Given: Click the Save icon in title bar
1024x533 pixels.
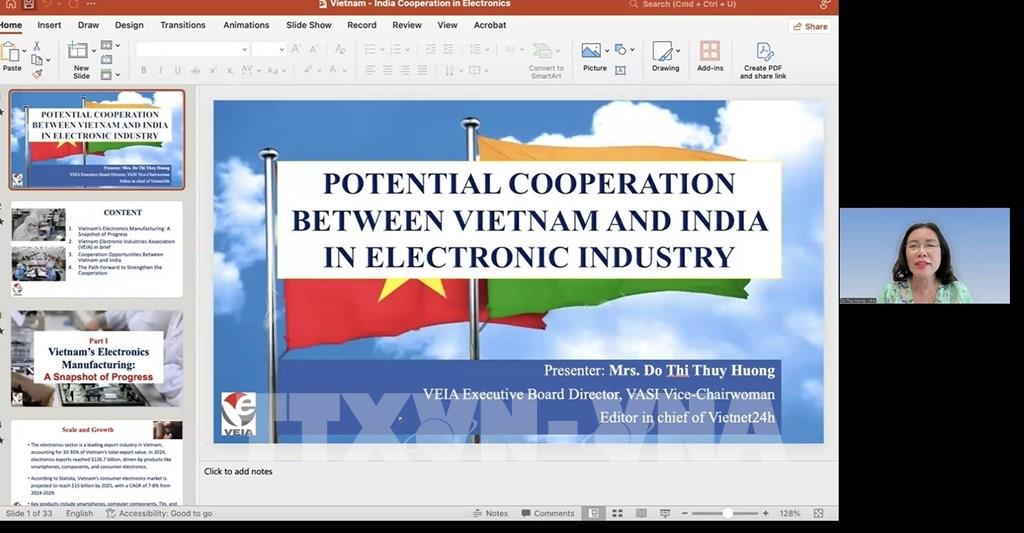Looking at the screenshot, I should [29, 4].
